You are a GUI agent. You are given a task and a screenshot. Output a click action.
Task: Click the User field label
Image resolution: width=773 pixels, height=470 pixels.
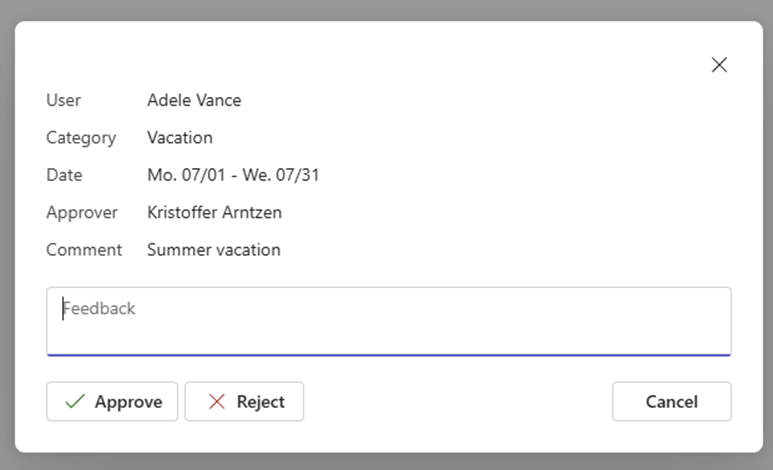(64, 100)
